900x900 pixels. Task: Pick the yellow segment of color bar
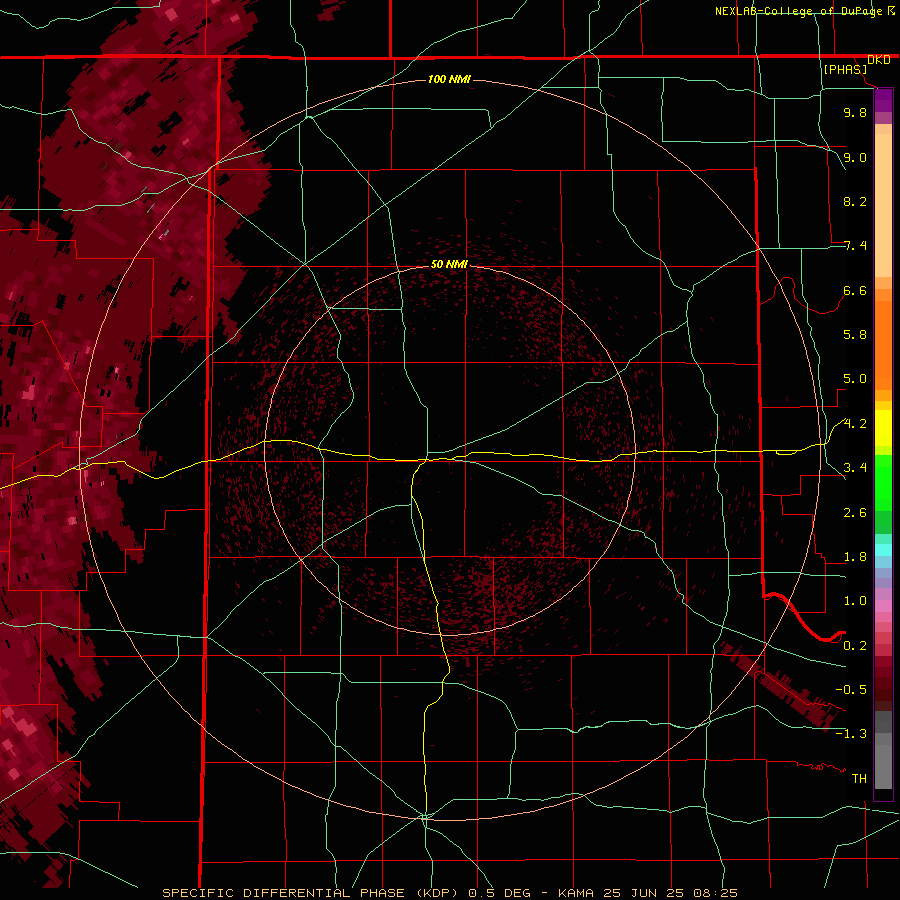point(883,428)
